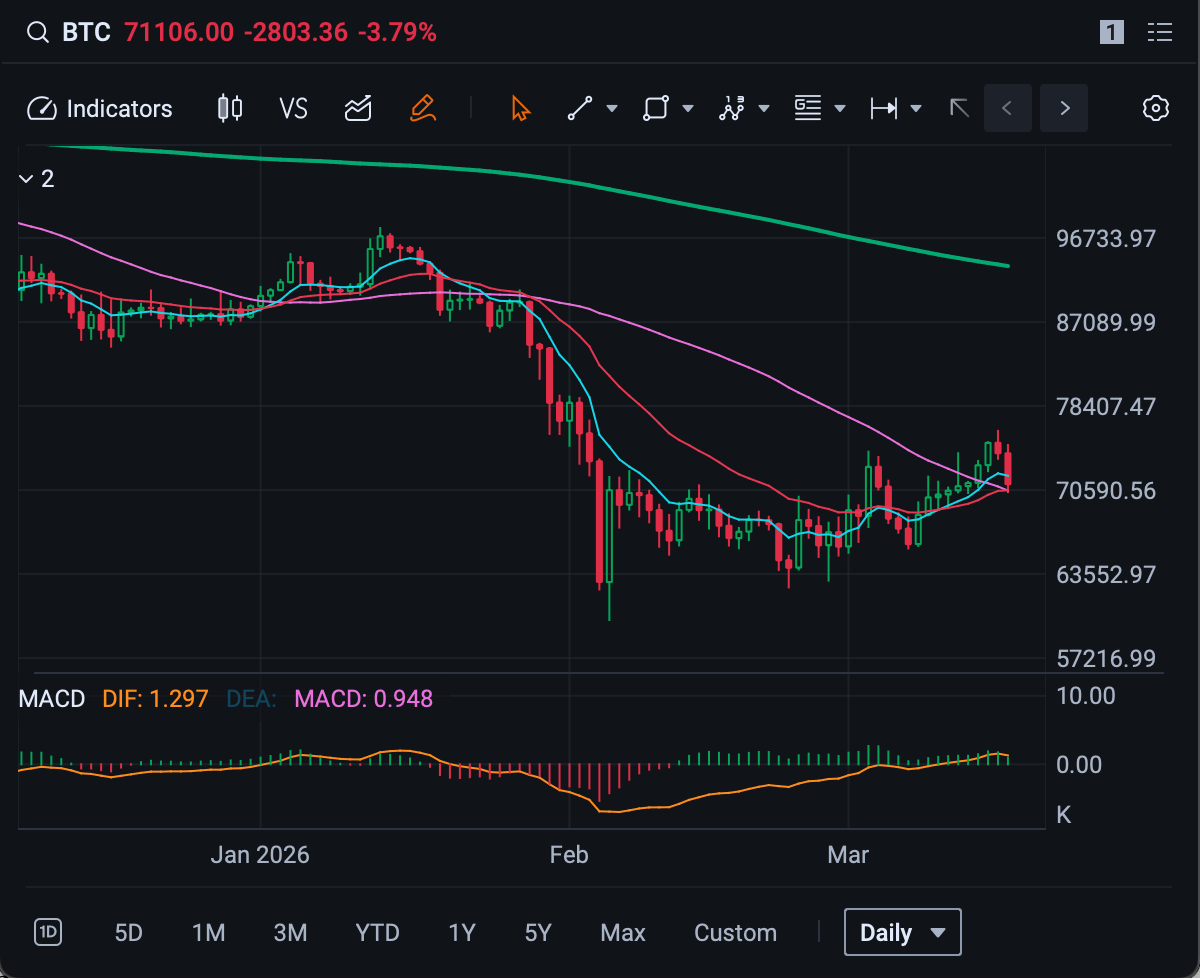This screenshot has width=1200, height=978.
Task: Expand the rectangle shape tool dropdown arrow
Action: [688, 109]
